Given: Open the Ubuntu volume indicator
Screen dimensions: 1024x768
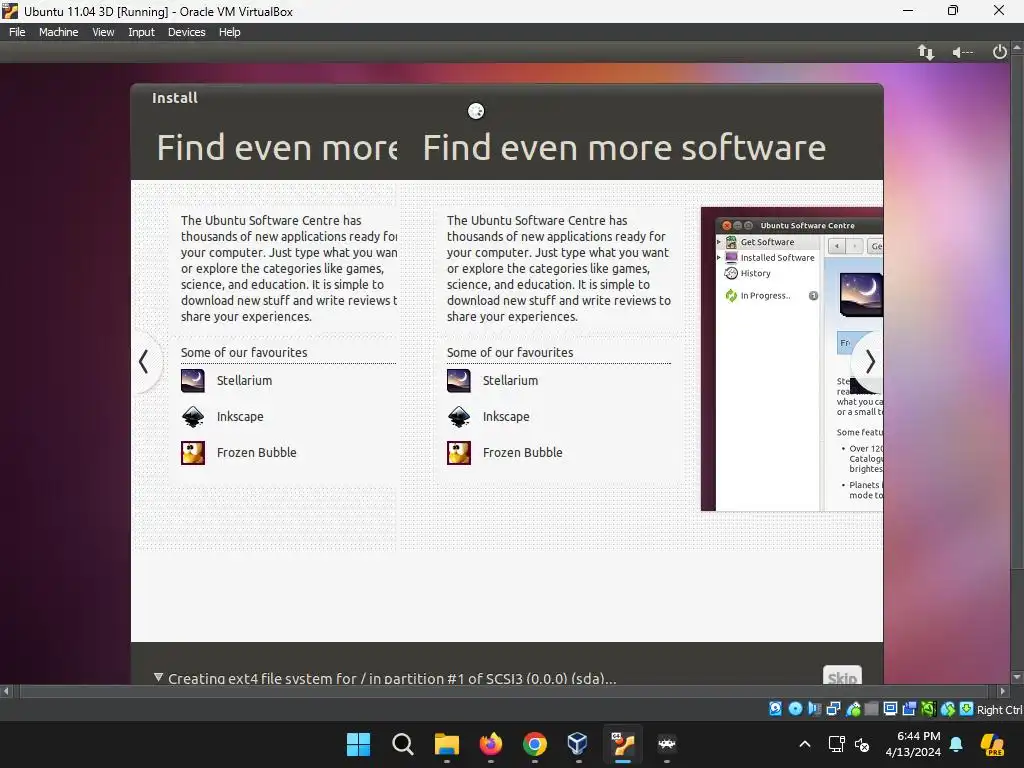Looking at the screenshot, I should (x=962, y=52).
